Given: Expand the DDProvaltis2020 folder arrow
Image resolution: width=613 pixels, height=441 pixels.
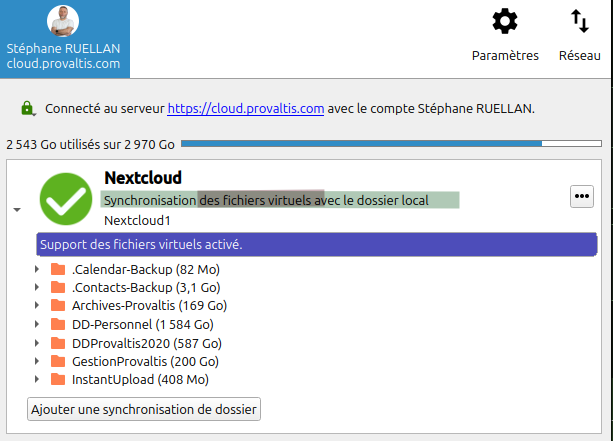Looking at the screenshot, I should click(x=38, y=343).
